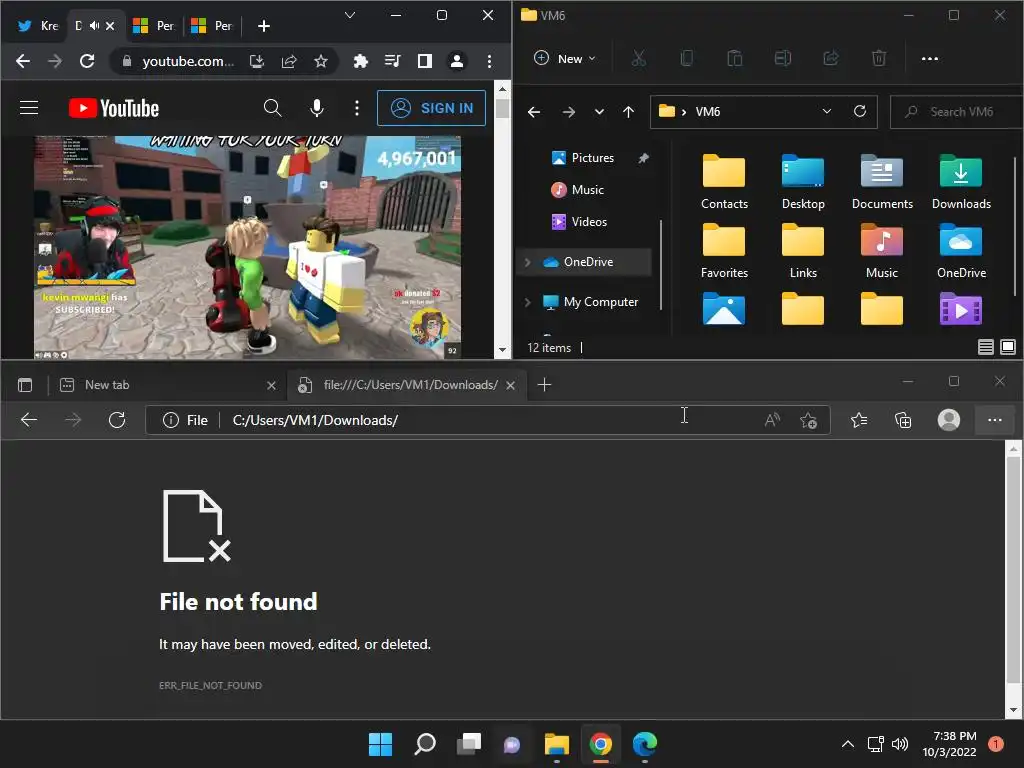Viewport: 1024px width, 768px height.
Task: Open Chrome media controls icon
Action: coord(392,61)
